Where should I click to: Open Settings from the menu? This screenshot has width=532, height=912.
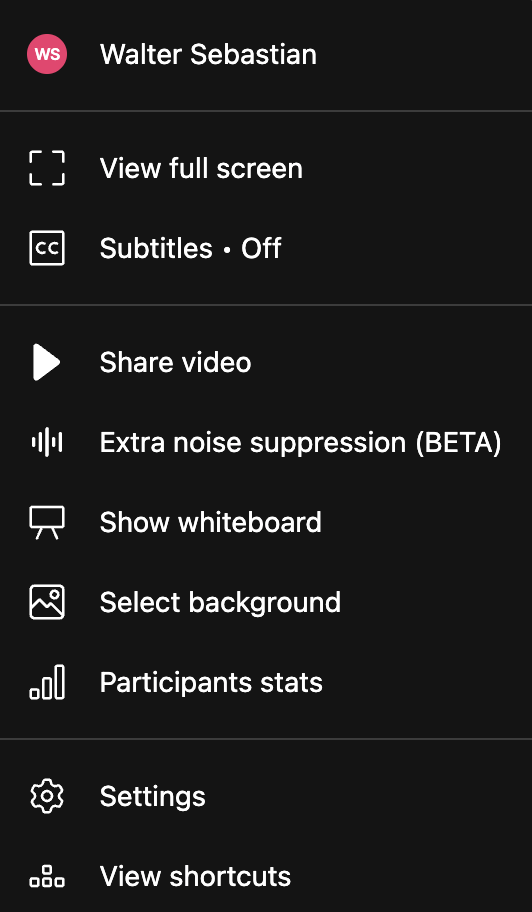click(x=266, y=796)
